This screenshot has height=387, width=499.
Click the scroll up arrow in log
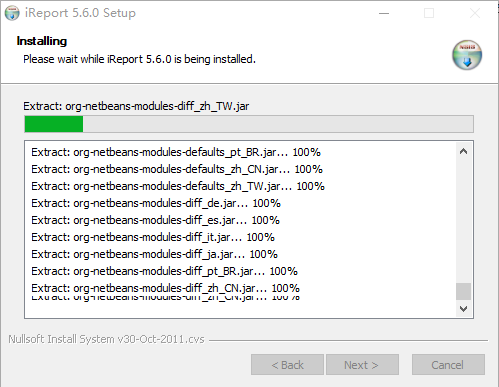point(463,151)
